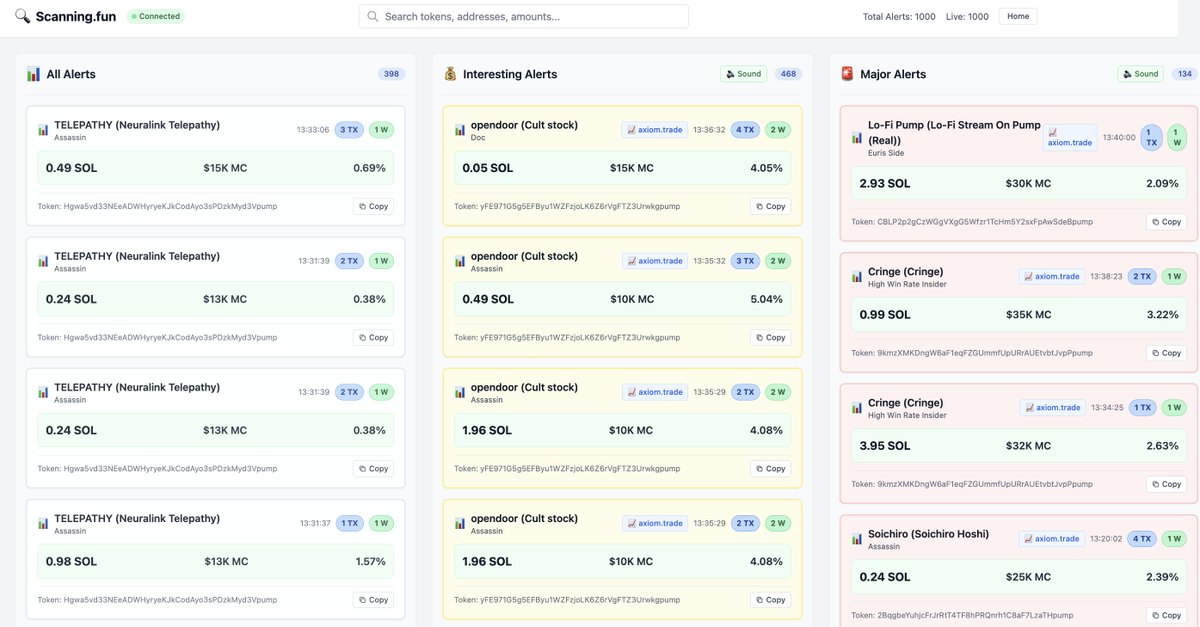This screenshot has height=627, width=1200.
Task: Click the siren icon beside Major Alerts
Action: (x=847, y=74)
